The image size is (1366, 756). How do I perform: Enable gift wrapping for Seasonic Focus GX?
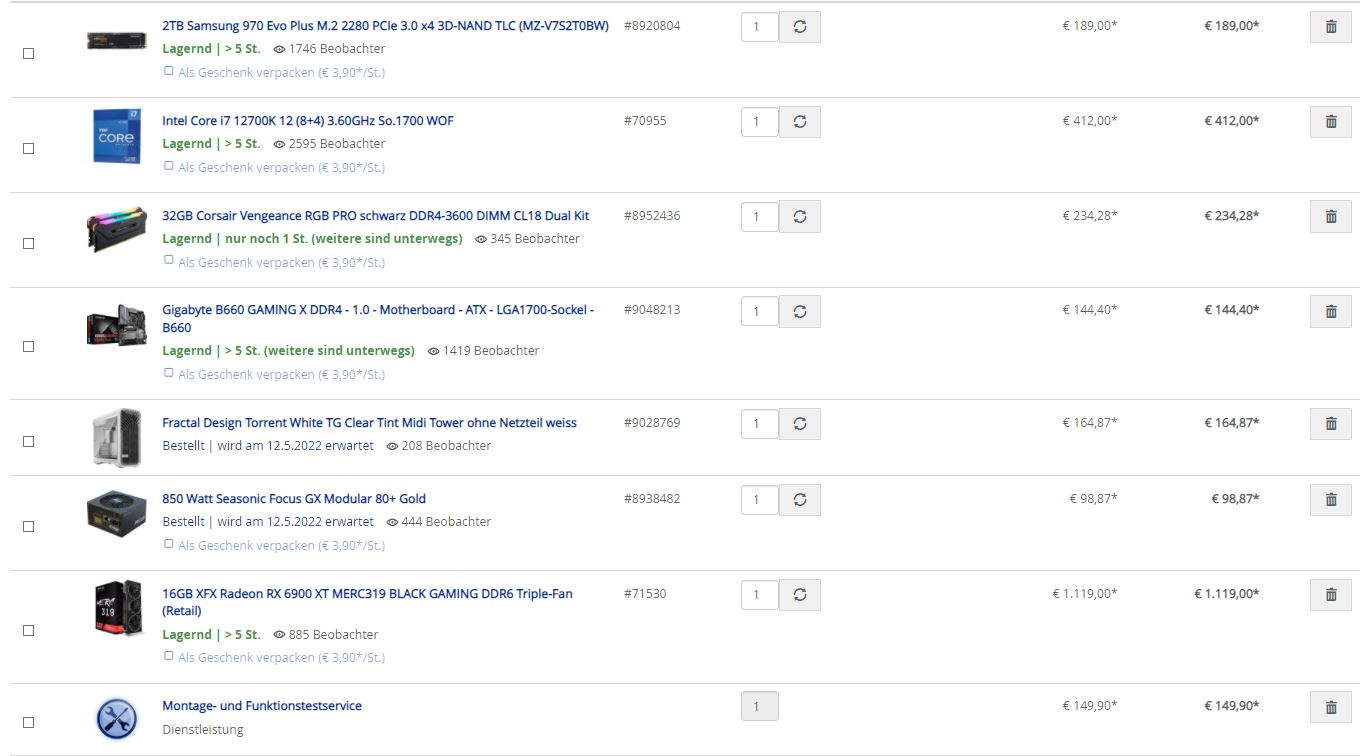point(169,545)
